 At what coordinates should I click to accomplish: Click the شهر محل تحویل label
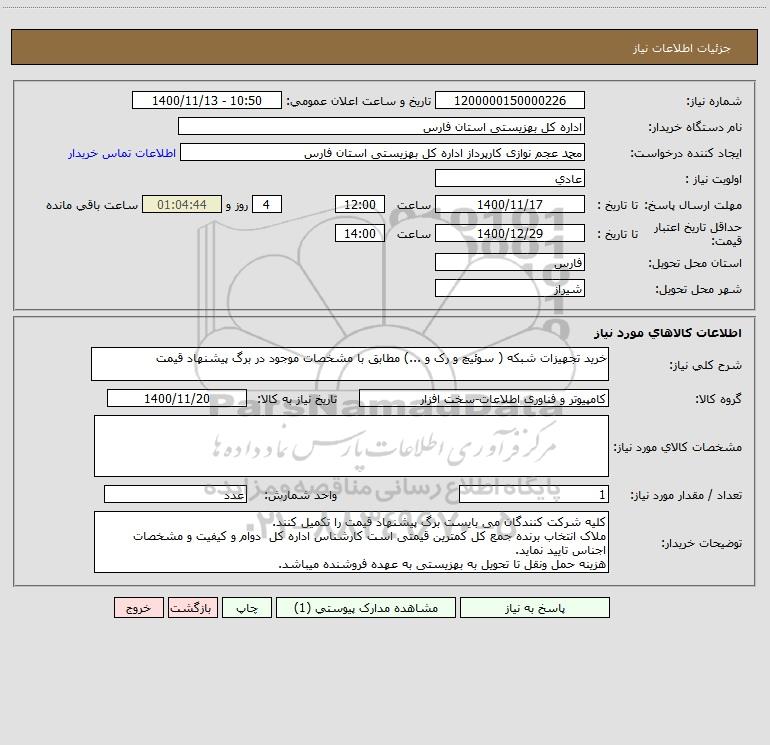tap(698, 289)
